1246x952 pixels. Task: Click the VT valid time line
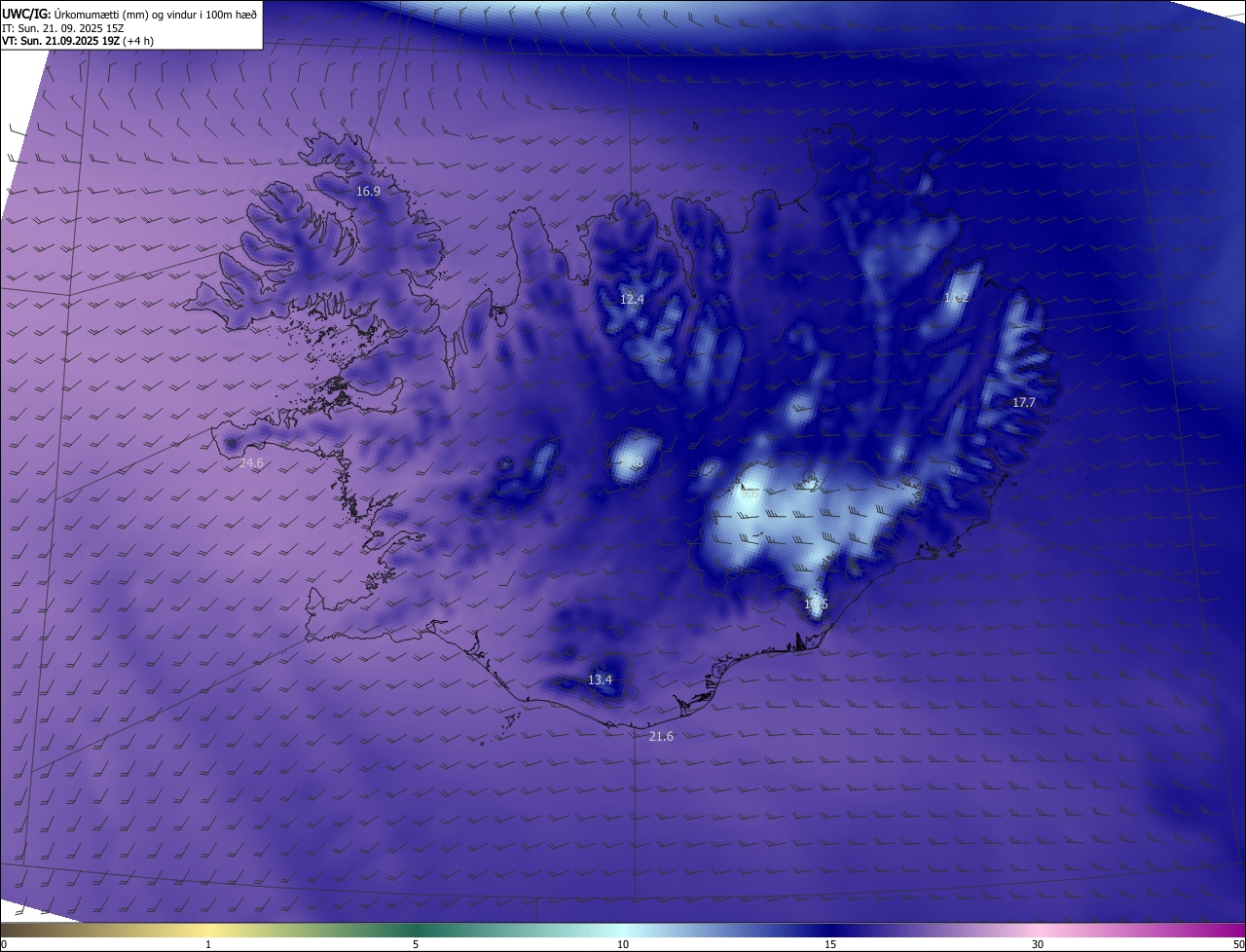[x=78, y=41]
